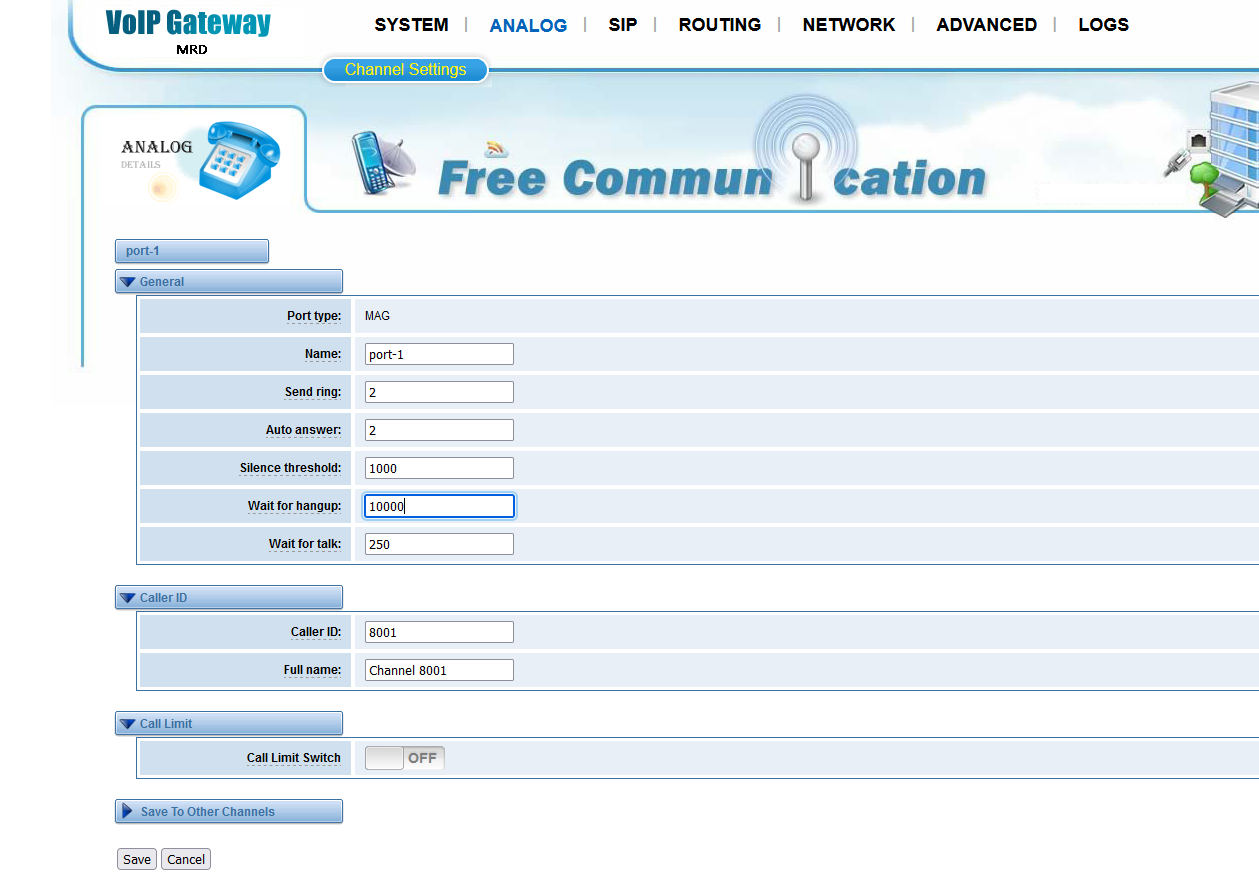Click the Wait for talk label
Viewport: 1259px width, 874px height.
[305, 544]
